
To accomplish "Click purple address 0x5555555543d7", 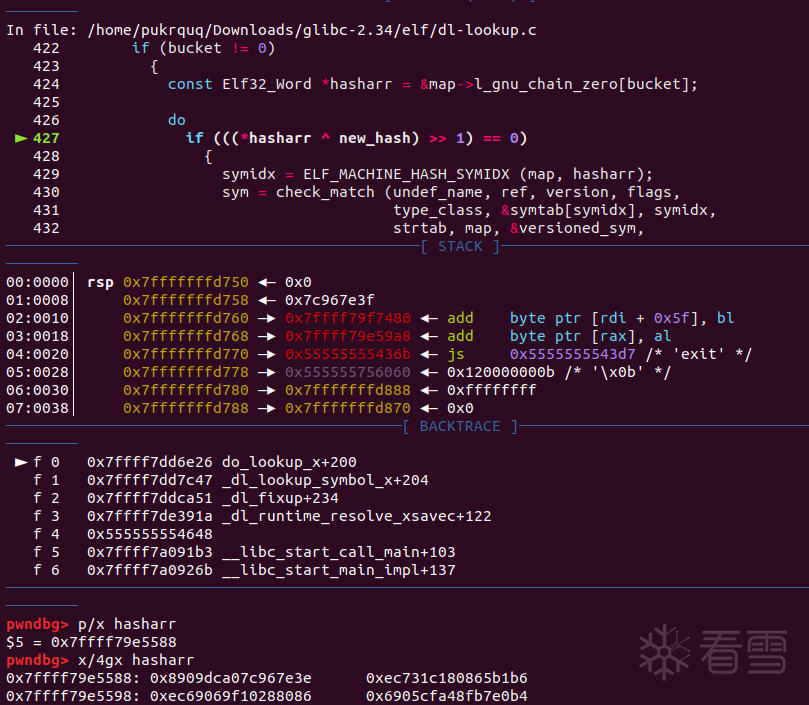I will click(573, 355).
